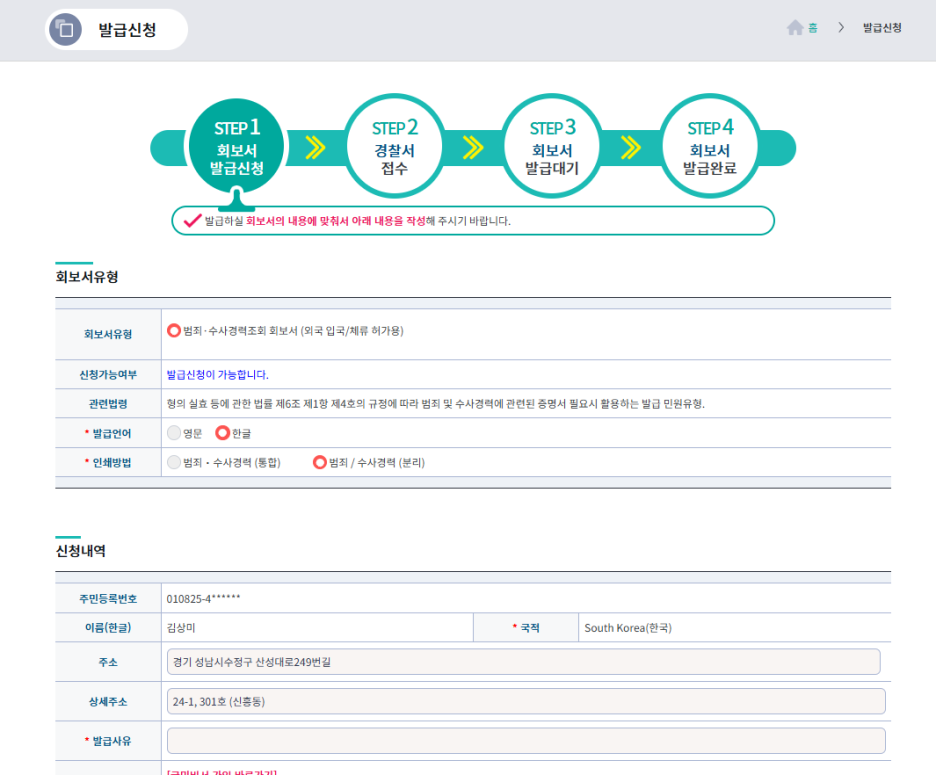Select STEP 1 회보서 발급신청 circle

[x=236, y=147]
